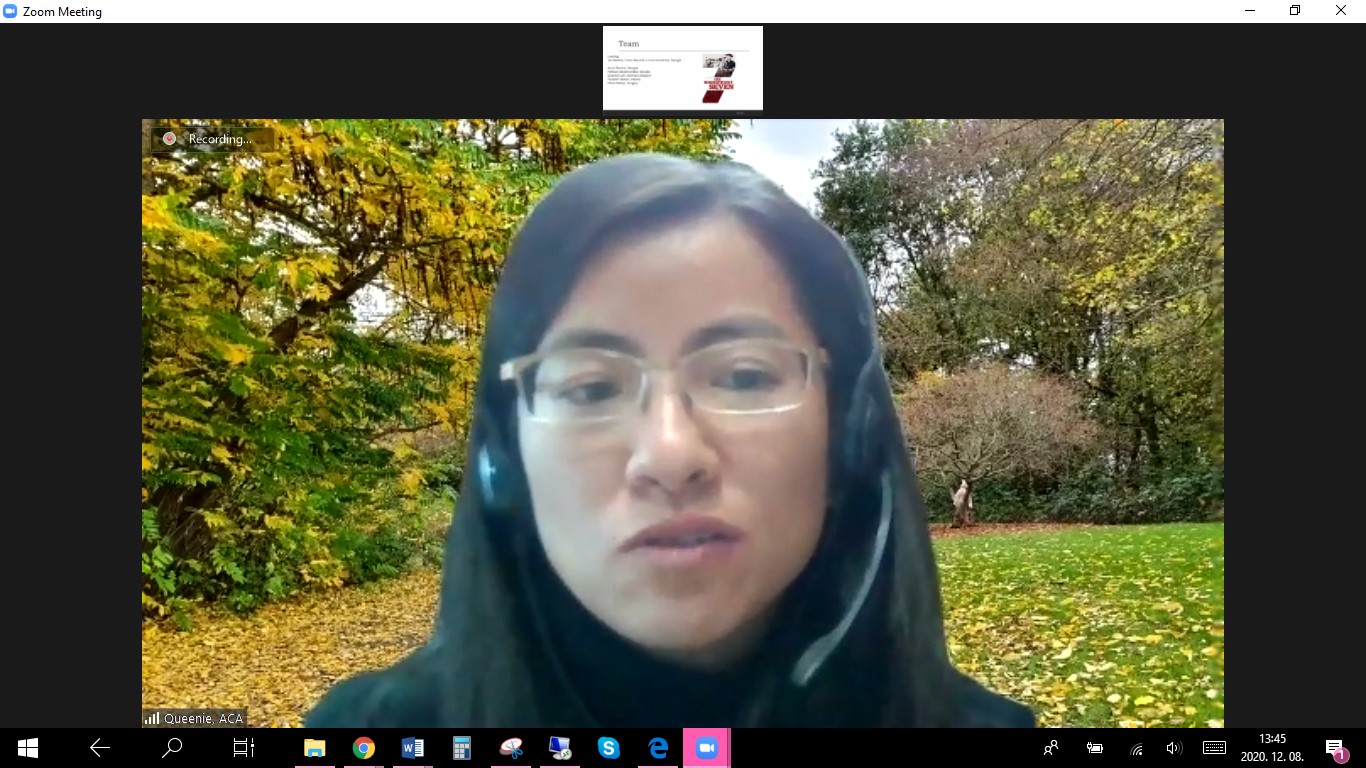Click the red Recording indicator icon
1366x768 pixels.
pos(170,139)
